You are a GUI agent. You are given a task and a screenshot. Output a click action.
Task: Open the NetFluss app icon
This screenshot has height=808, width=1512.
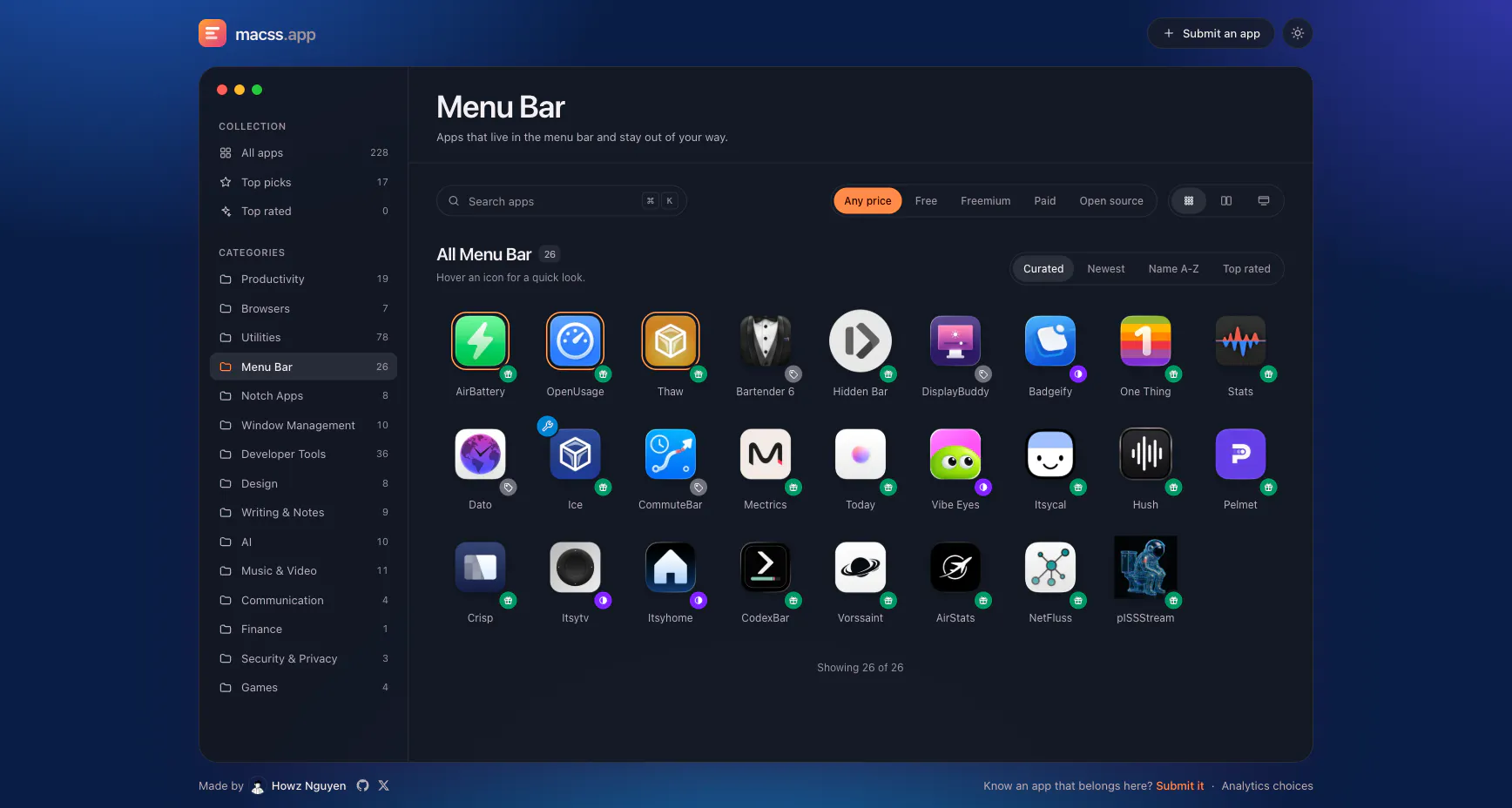[x=1050, y=567]
